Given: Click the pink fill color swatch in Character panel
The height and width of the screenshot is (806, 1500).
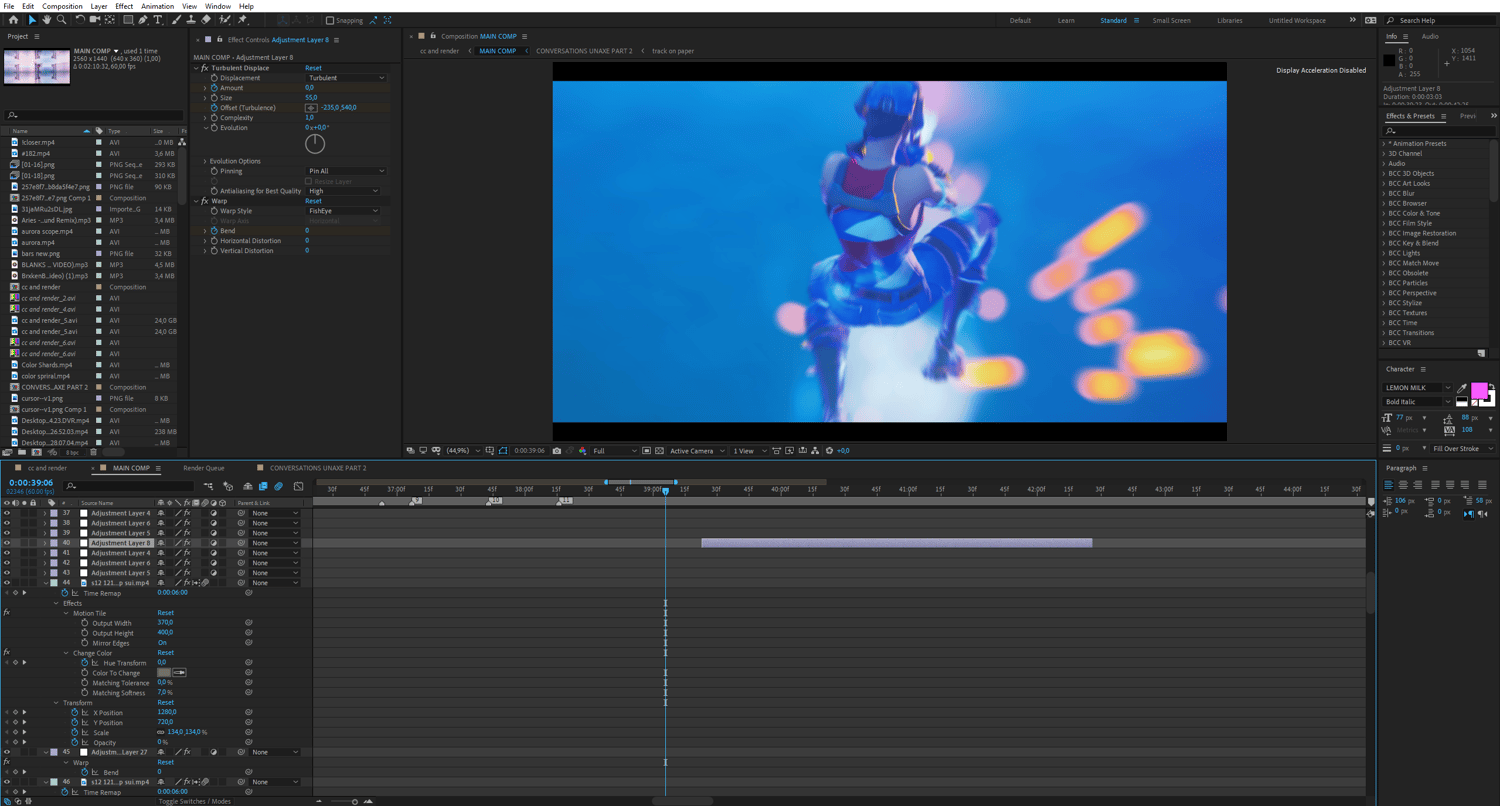Looking at the screenshot, I should [1478, 390].
